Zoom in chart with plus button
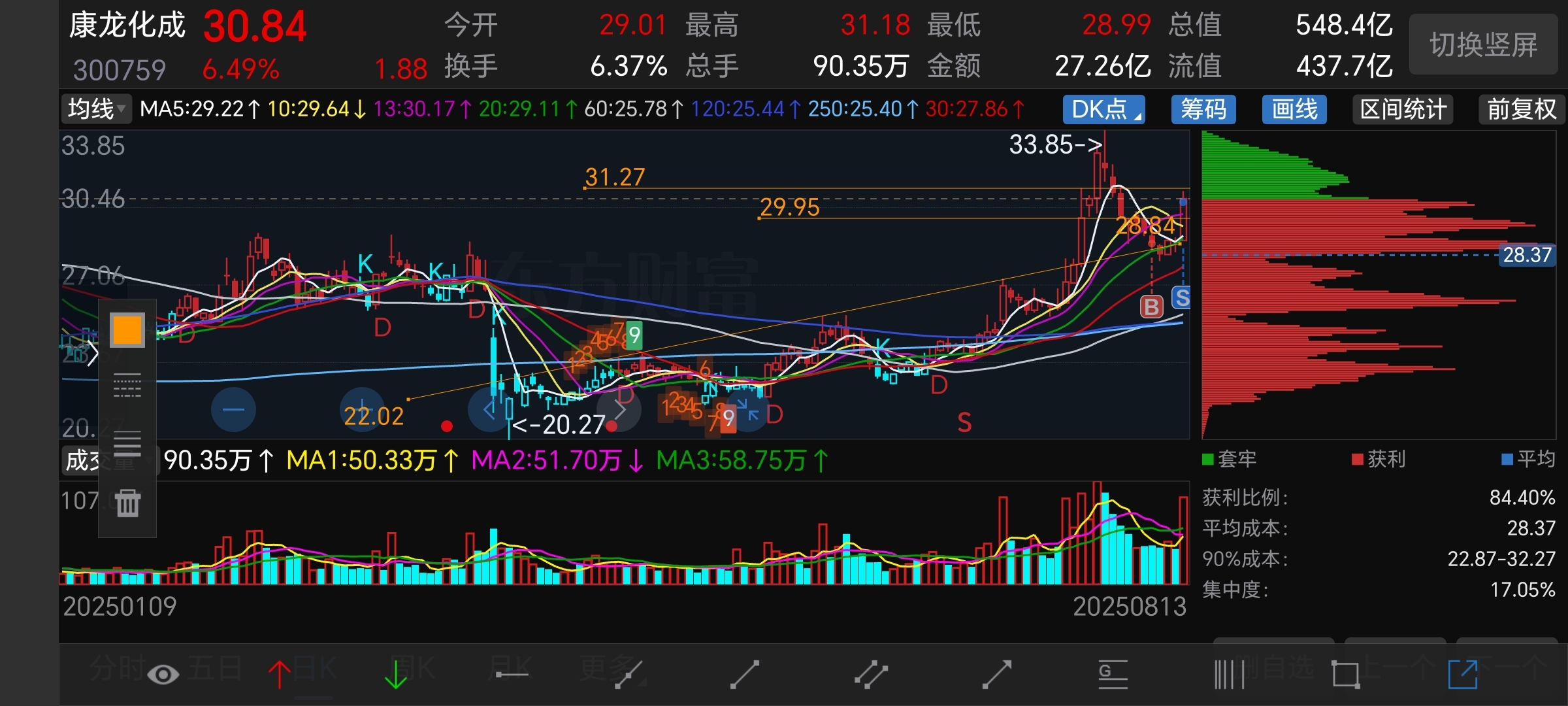 click(x=362, y=410)
